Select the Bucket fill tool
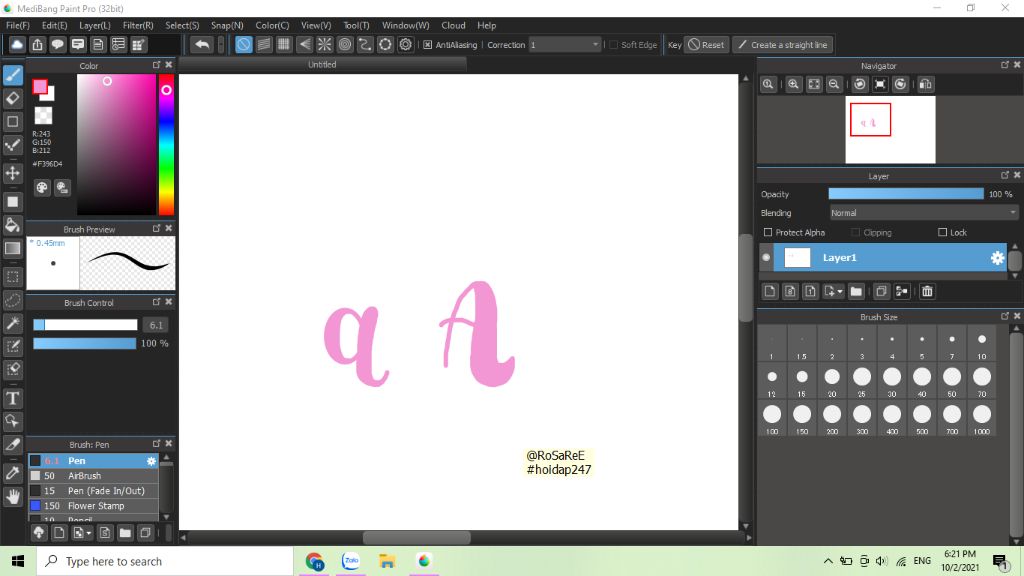This screenshot has height=576, width=1024. pyautogui.click(x=13, y=225)
